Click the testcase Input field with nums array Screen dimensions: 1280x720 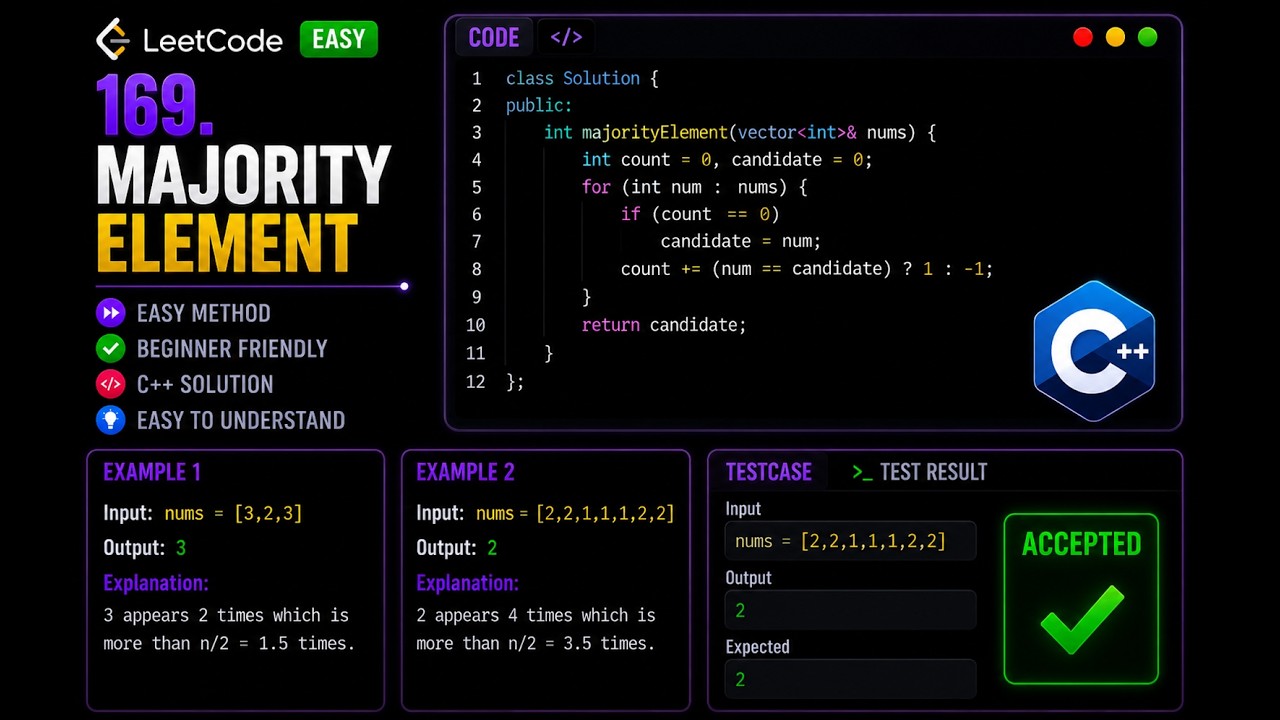click(x=851, y=541)
